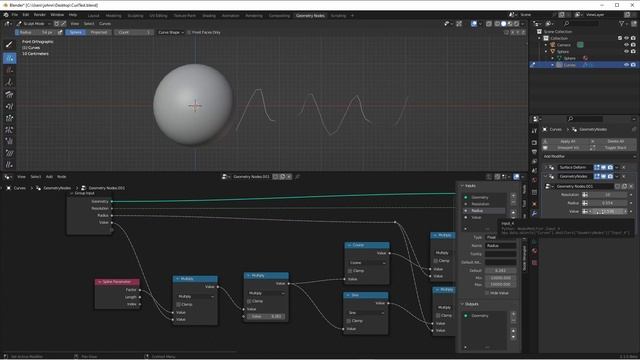Select the Projected falloff button

pos(99,32)
